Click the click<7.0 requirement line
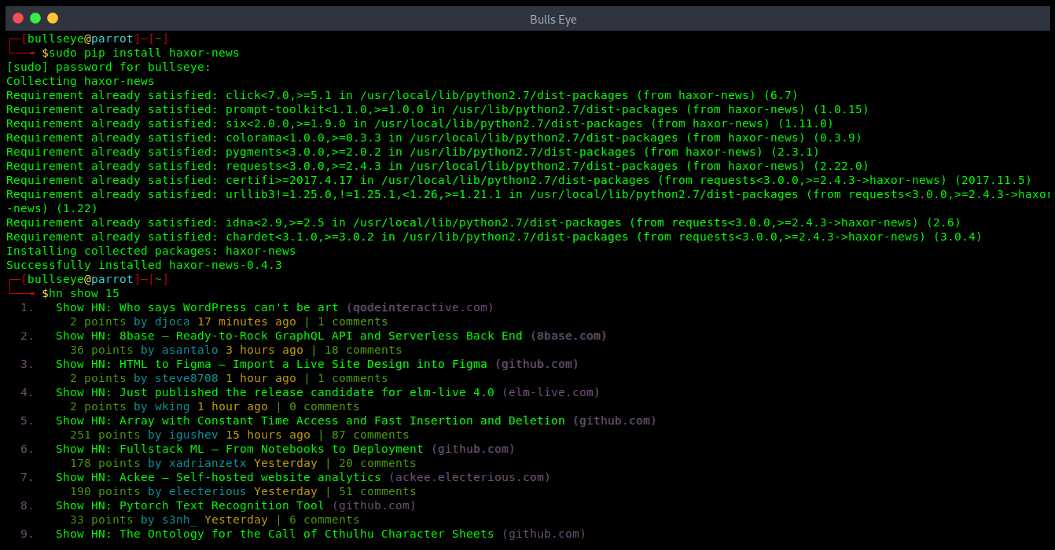The width and height of the screenshot is (1055, 550). pos(402,95)
